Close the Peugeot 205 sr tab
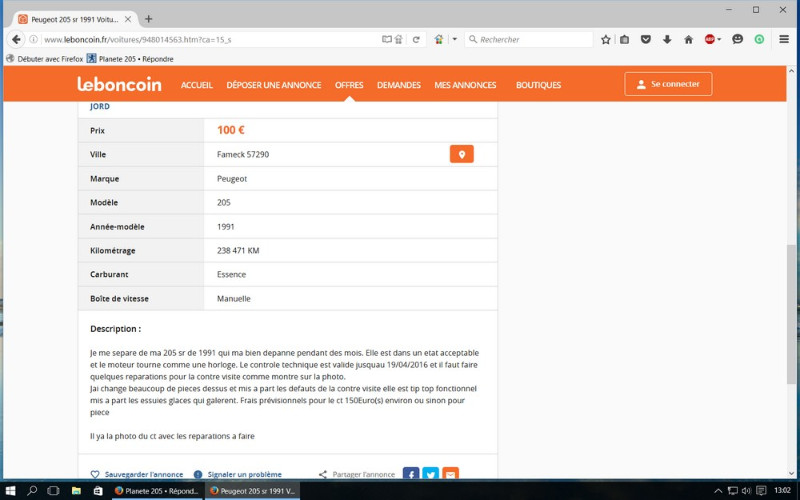Screen dimensions: 800x500 coord(128,19)
